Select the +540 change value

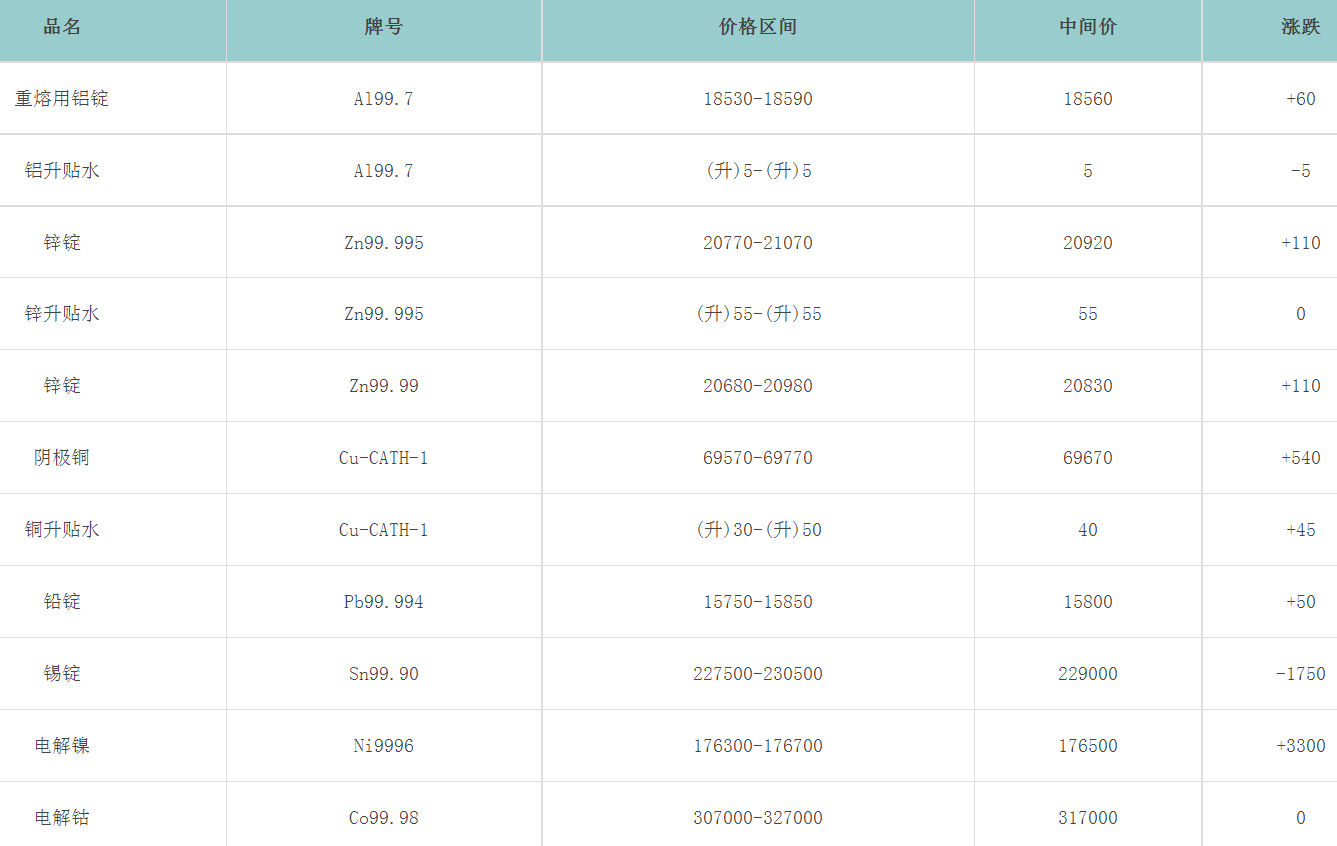coord(1300,458)
